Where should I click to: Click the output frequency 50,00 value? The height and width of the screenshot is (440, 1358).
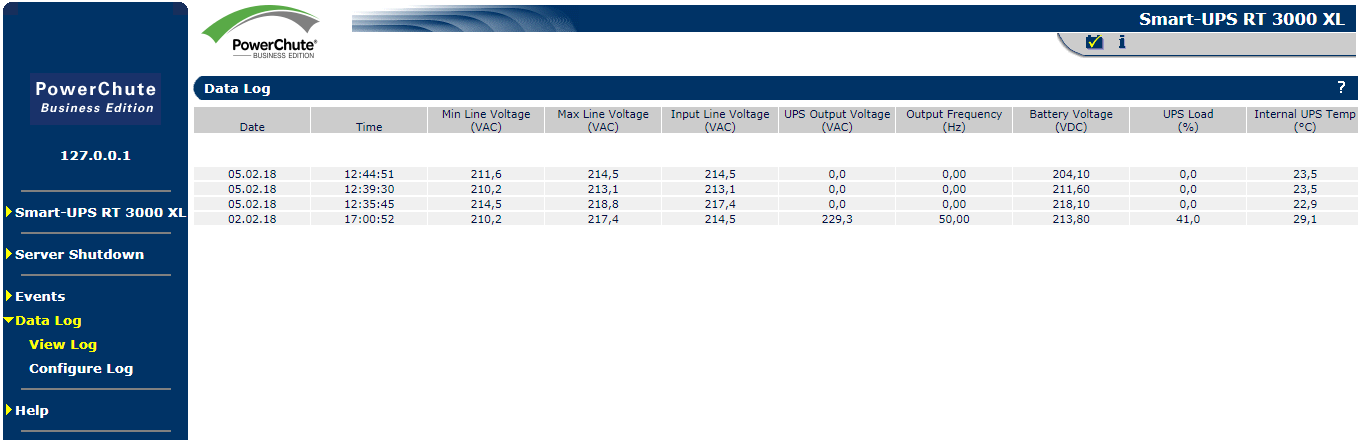click(954, 219)
